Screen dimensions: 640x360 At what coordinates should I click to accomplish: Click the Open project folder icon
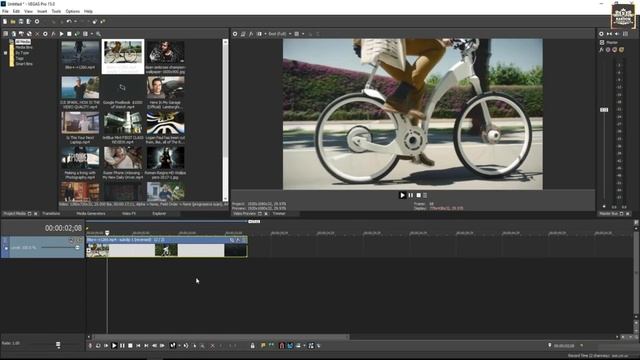point(13,22)
